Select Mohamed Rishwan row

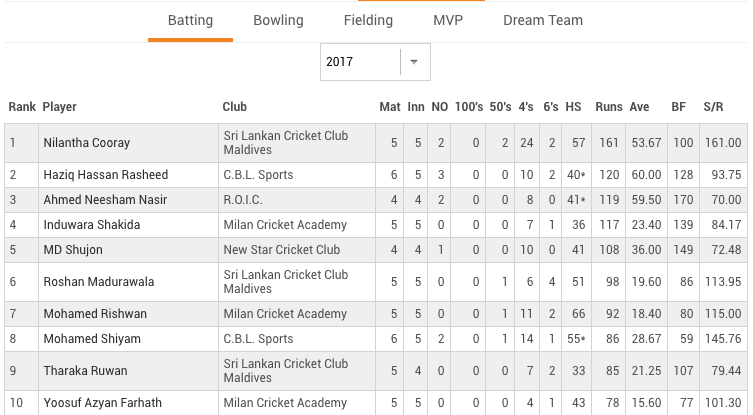point(376,314)
